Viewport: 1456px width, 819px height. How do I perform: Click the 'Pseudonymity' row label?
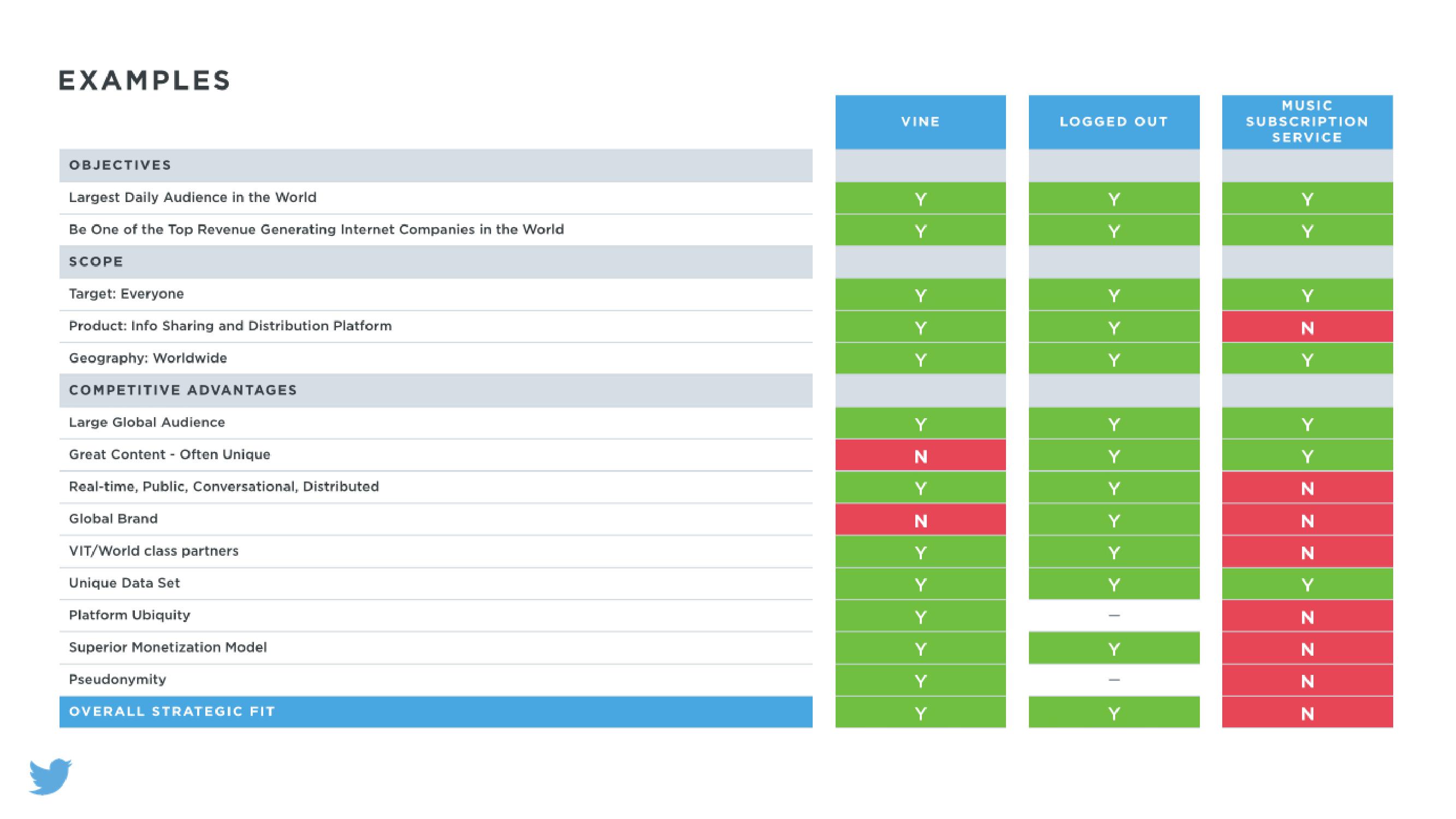[x=117, y=680]
